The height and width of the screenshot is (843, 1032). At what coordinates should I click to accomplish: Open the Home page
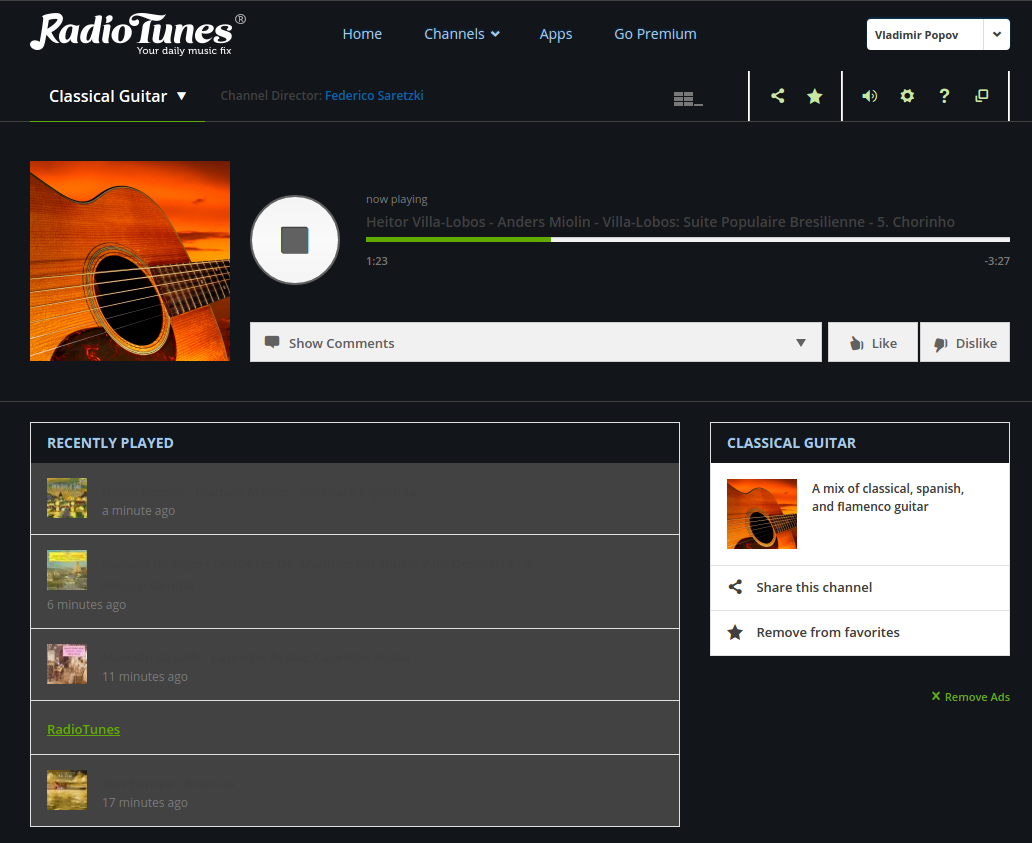[362, 34]
